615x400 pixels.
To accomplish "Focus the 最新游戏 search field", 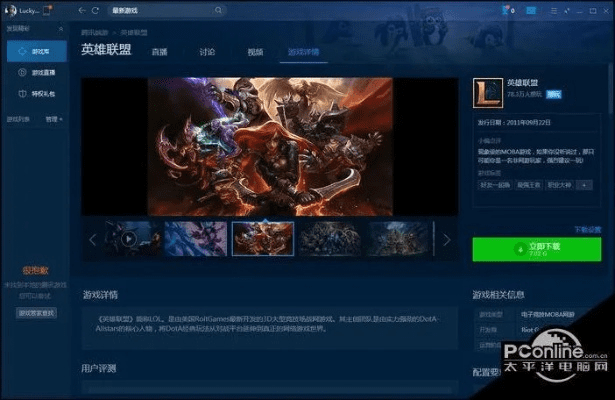I will pos(166,11).
